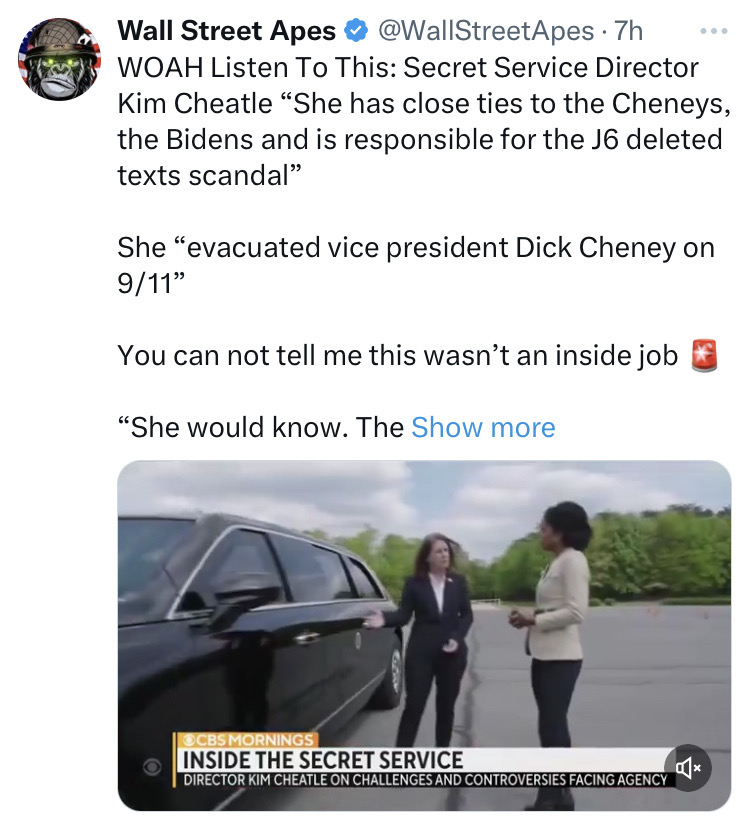The width and height of the screenshot is (750, 828).
Task: Click the inside job sentence text
Action: coord(397,355)
